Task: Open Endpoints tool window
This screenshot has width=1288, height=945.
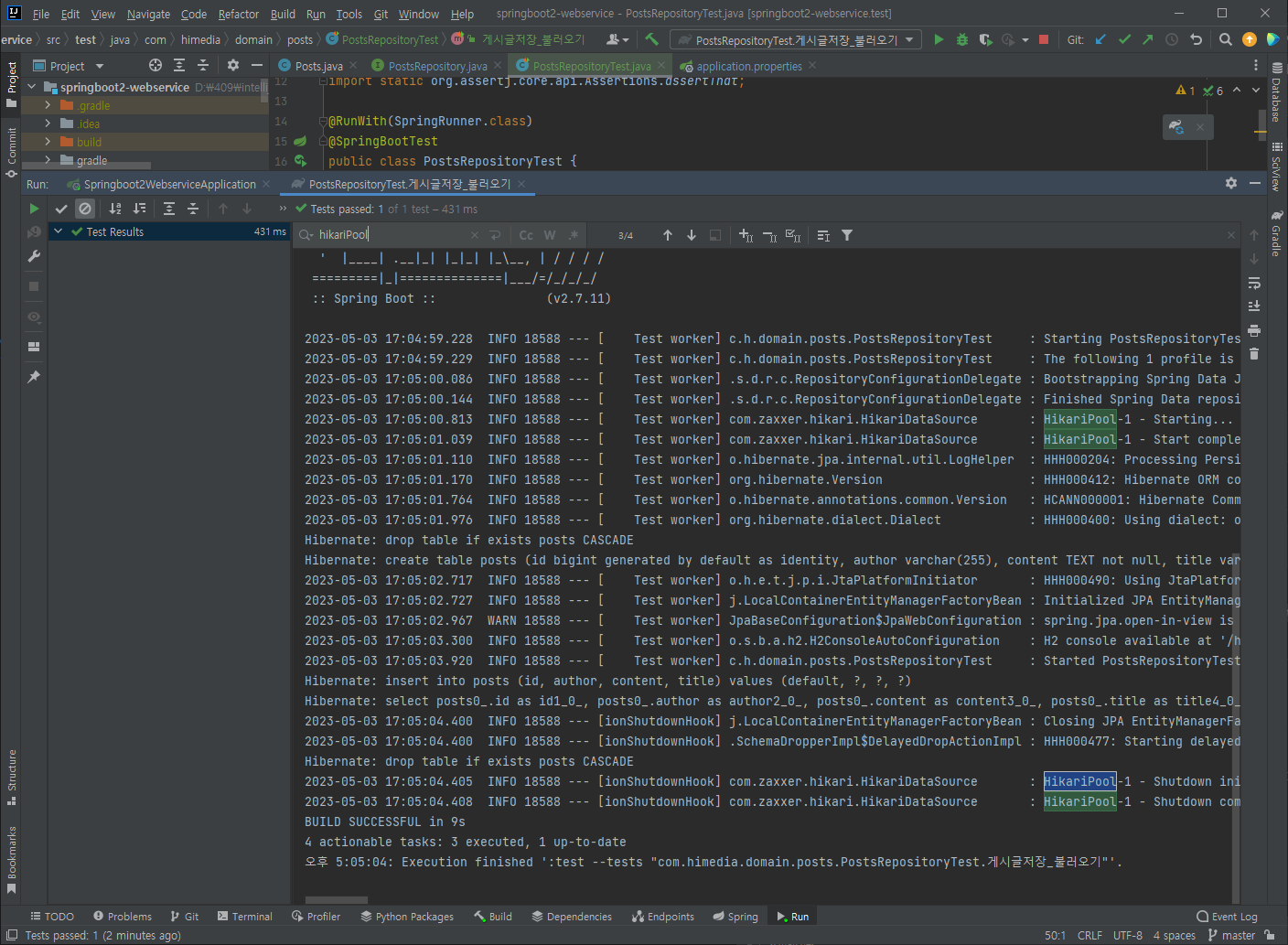Action: pyautogui.click(x=663, y=916)
